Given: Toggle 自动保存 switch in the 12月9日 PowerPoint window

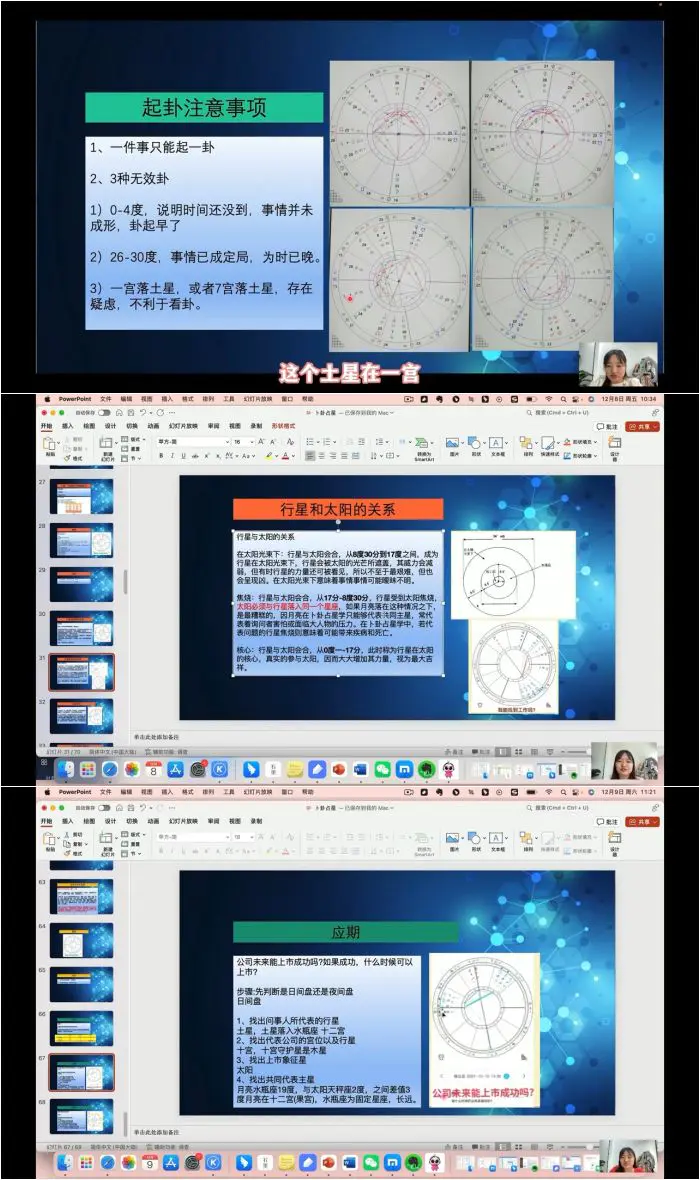Looking at the screenshot, I should [x=80, y=806].
